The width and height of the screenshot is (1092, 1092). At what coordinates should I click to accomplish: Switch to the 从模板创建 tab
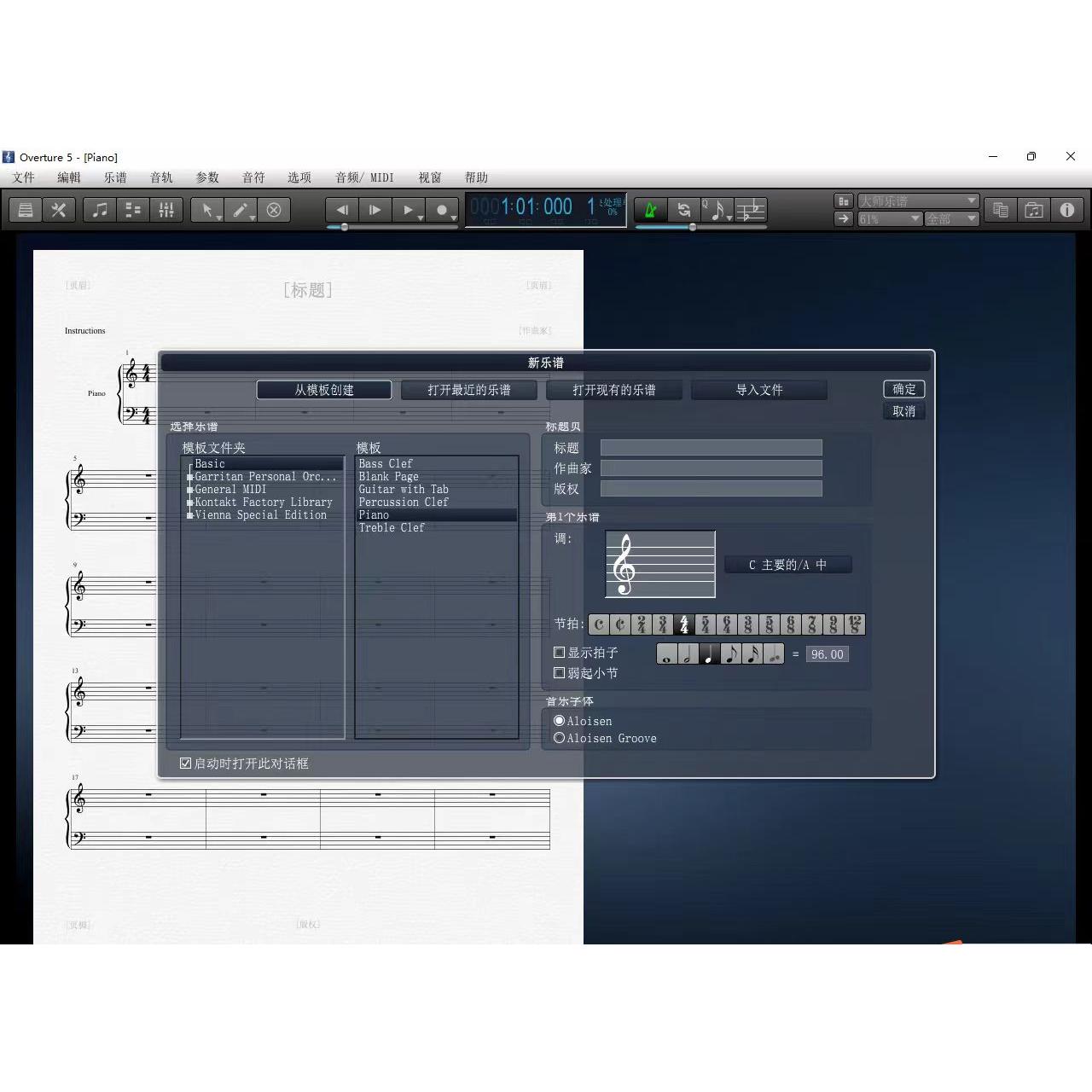(324, 390)
